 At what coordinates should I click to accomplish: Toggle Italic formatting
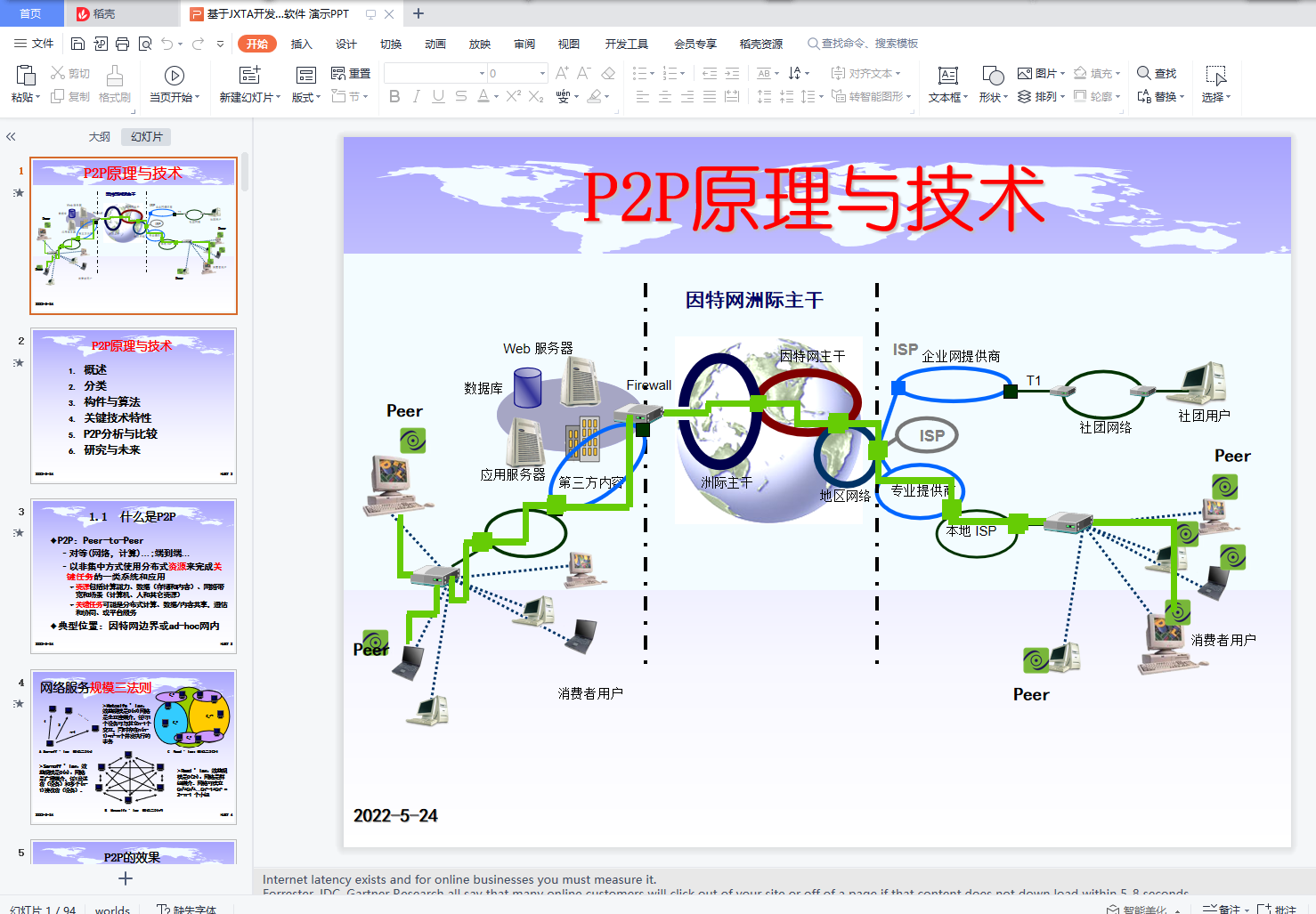pyautogui.click(x=417, y=96)
